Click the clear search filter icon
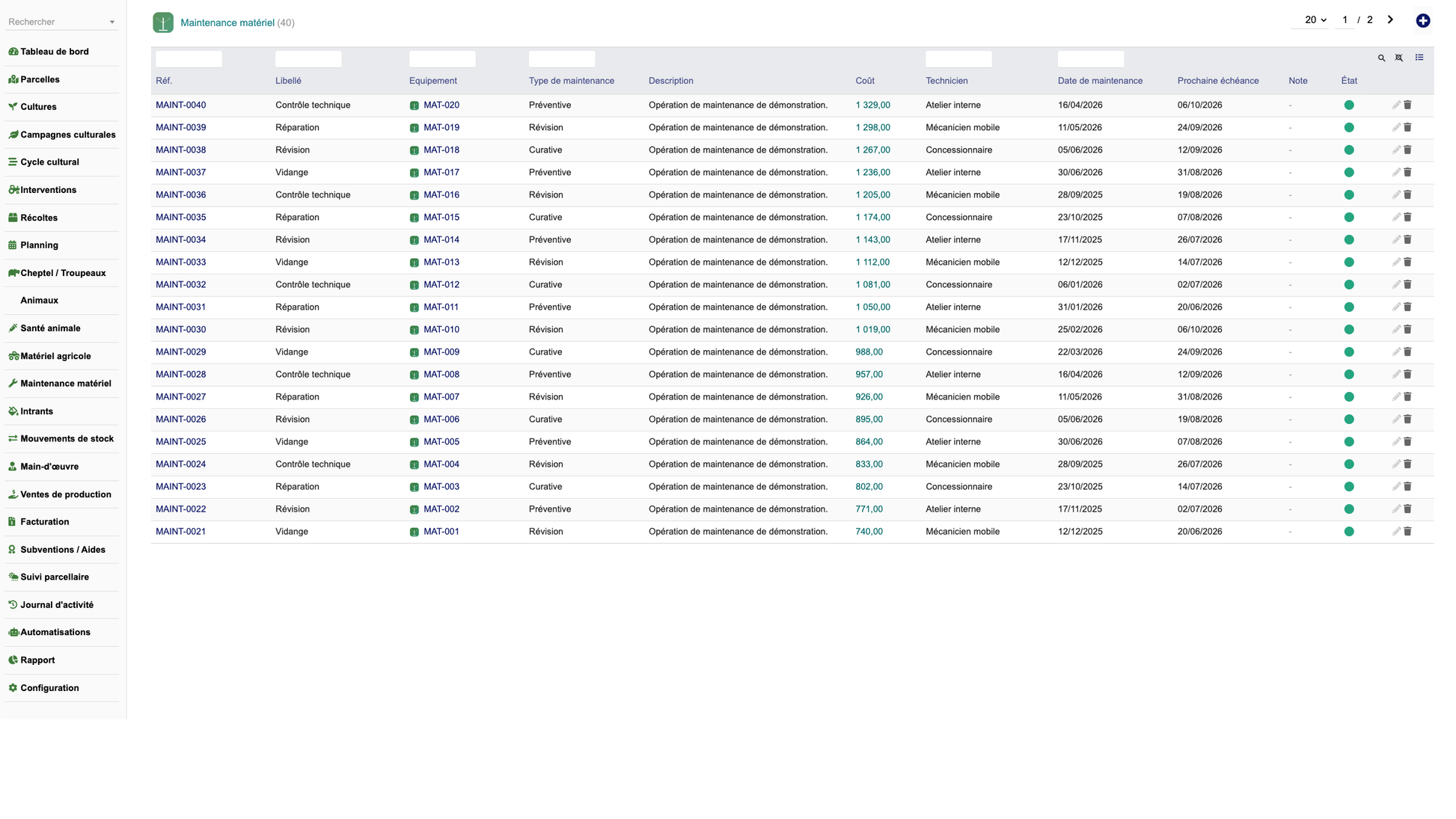This screenshot has width=1456, height=819. [x=1398, y=58]
